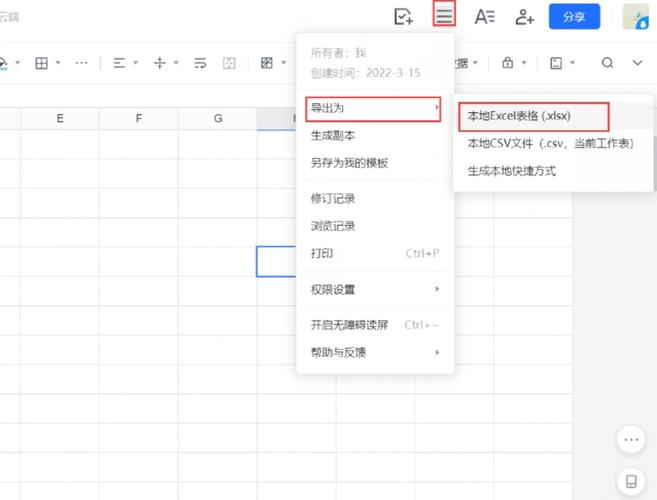Click the search magnifier icon

[x=608, y=63]
